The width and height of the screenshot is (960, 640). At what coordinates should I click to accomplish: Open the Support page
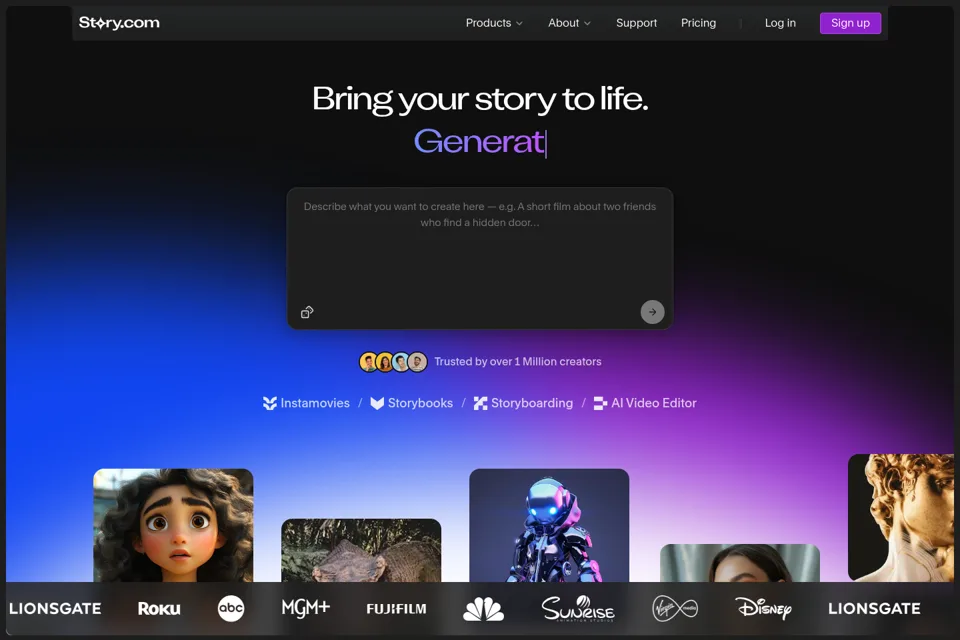click(636, 23)
